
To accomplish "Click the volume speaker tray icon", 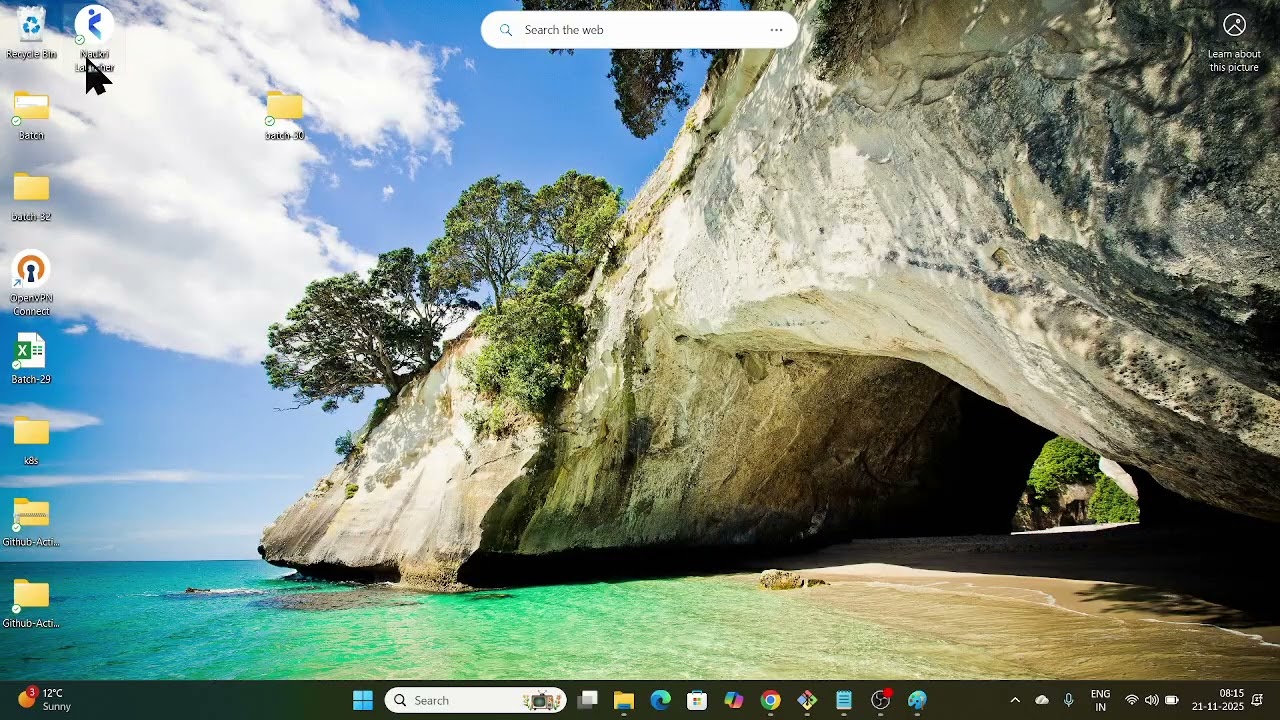I will (x=1151, y=700).
